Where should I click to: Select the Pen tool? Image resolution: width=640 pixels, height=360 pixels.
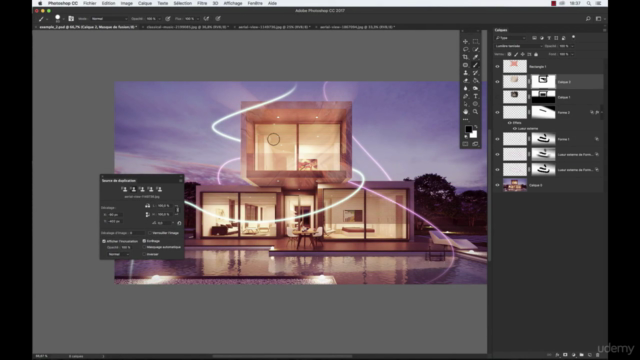pos(465,96)
